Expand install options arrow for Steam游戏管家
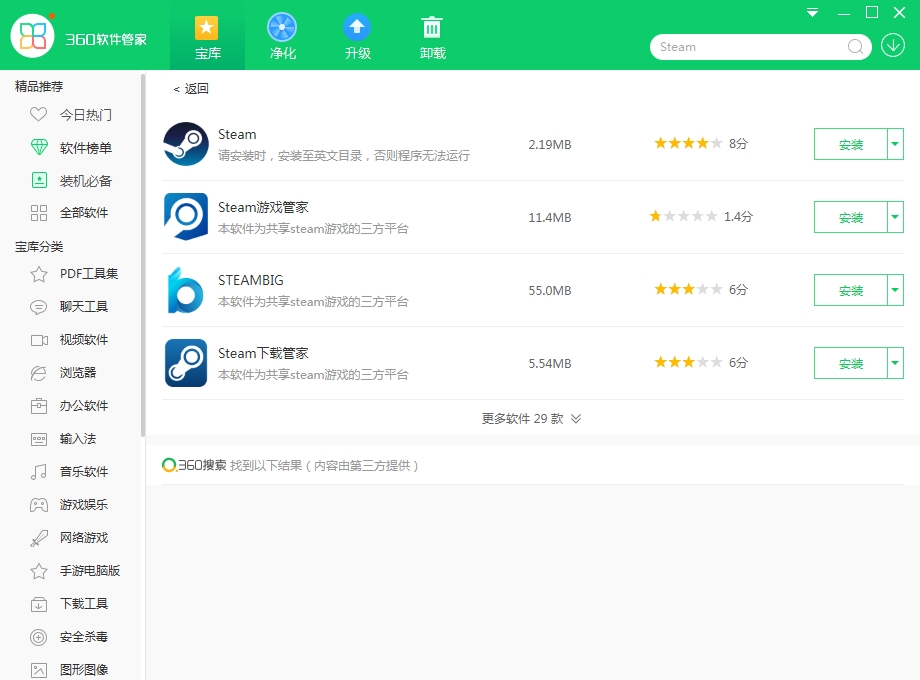This screenshot has height=680, width=920. (895, 217)
